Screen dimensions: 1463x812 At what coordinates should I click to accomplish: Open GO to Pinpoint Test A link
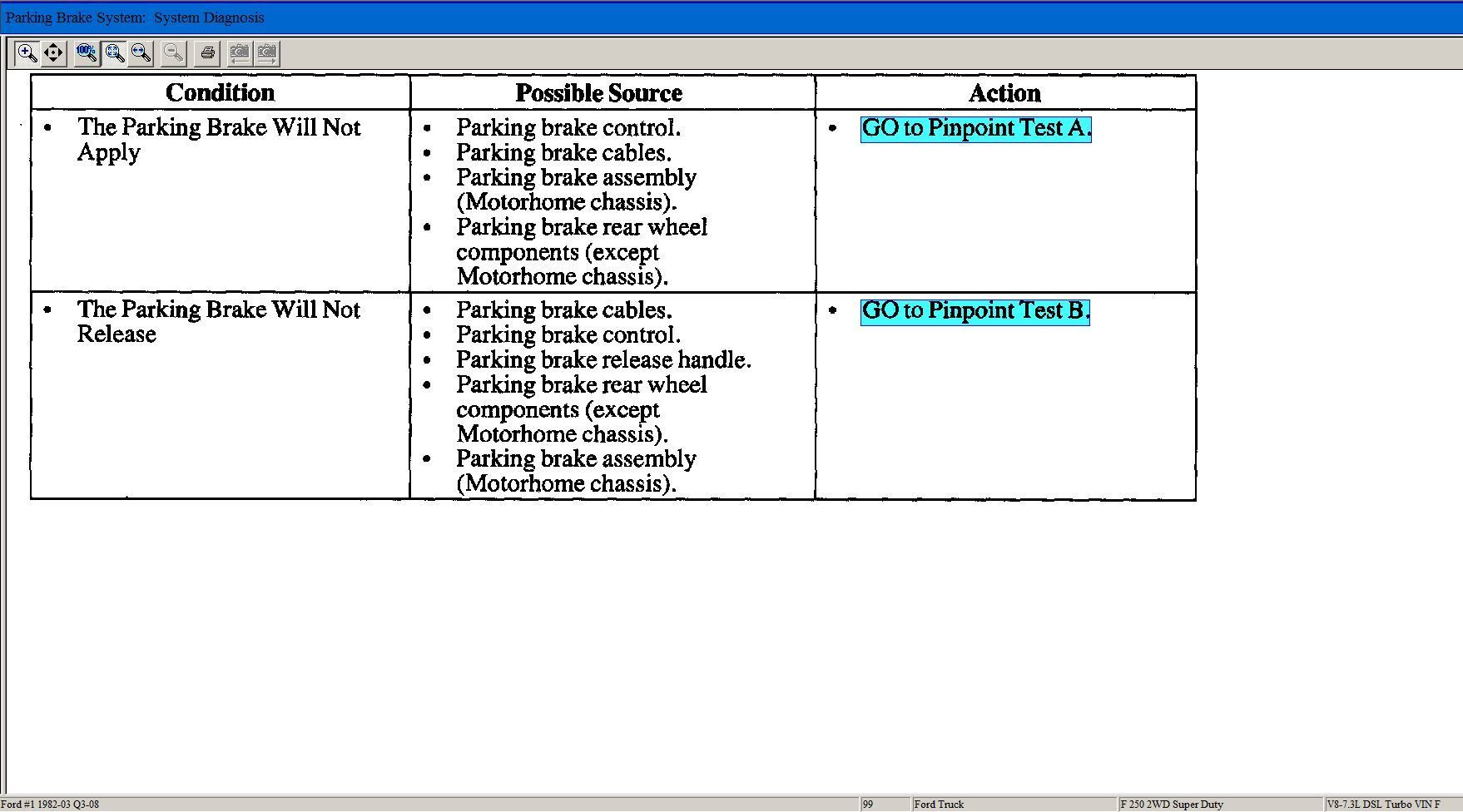point(975,128)
